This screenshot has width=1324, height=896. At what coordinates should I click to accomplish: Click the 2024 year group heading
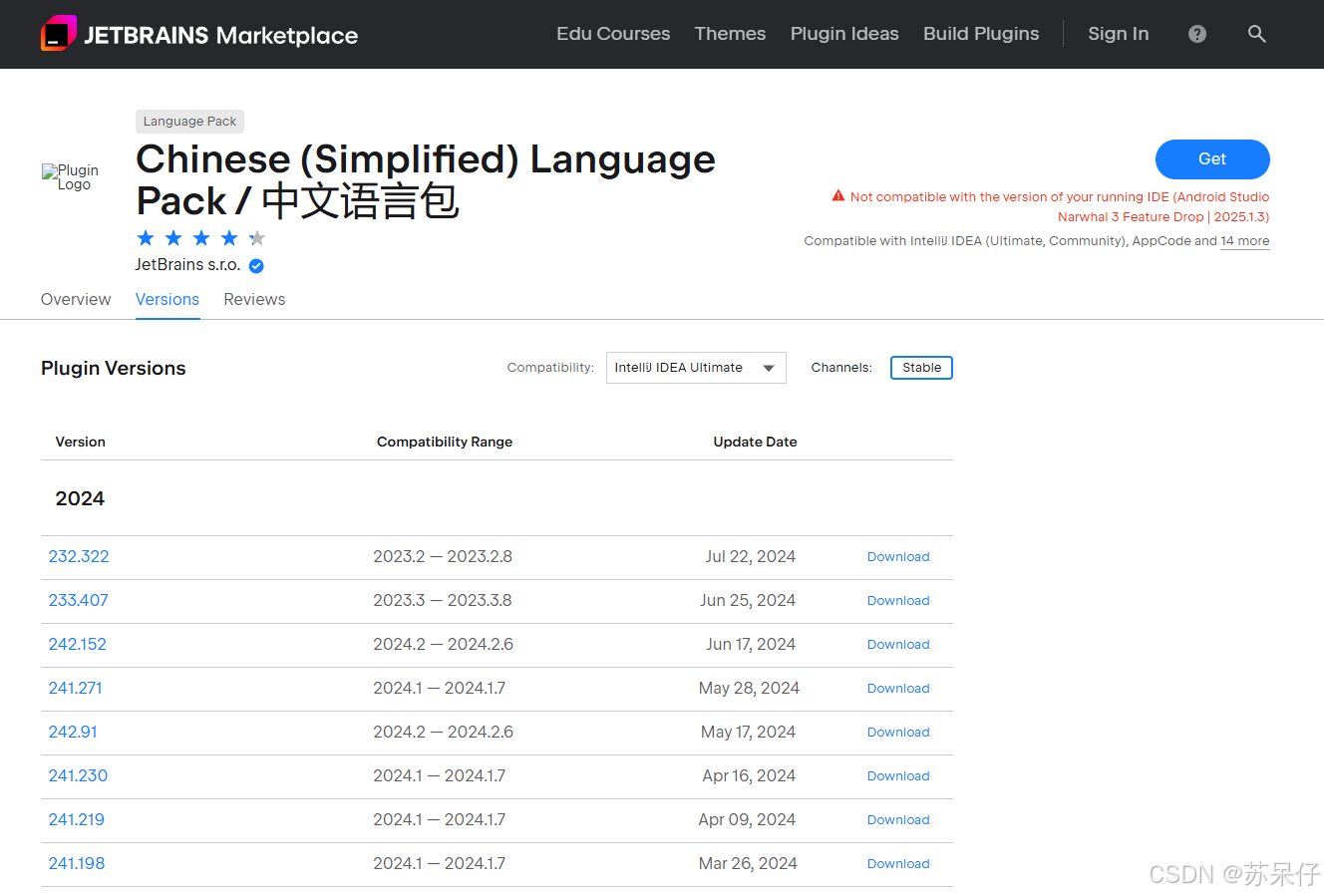(80, 498)
